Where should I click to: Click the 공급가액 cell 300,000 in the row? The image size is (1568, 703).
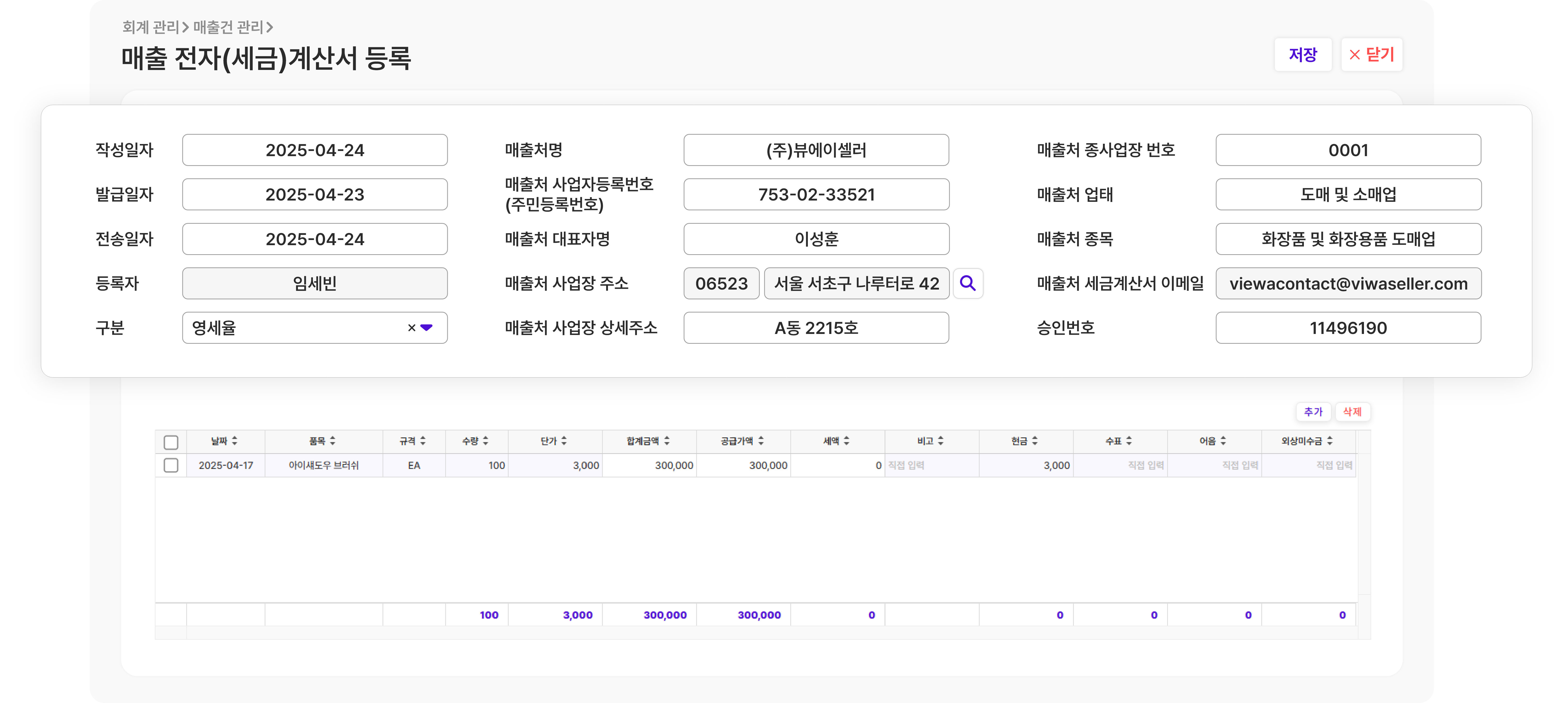tap(744, 465)
